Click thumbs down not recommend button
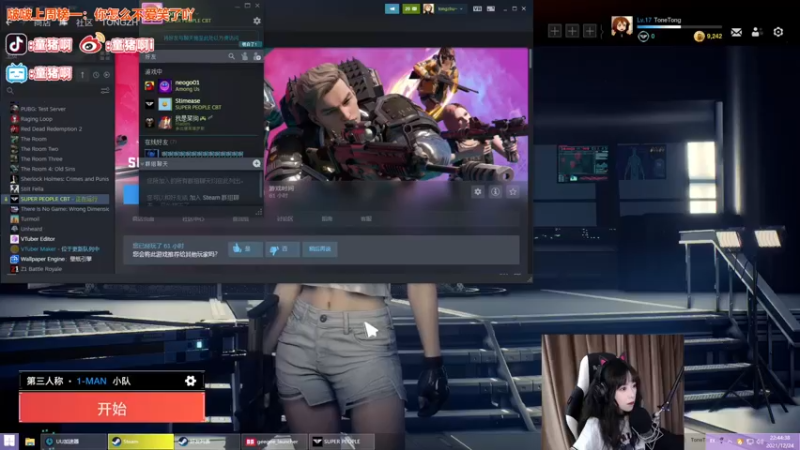 (x=282, y=249)
